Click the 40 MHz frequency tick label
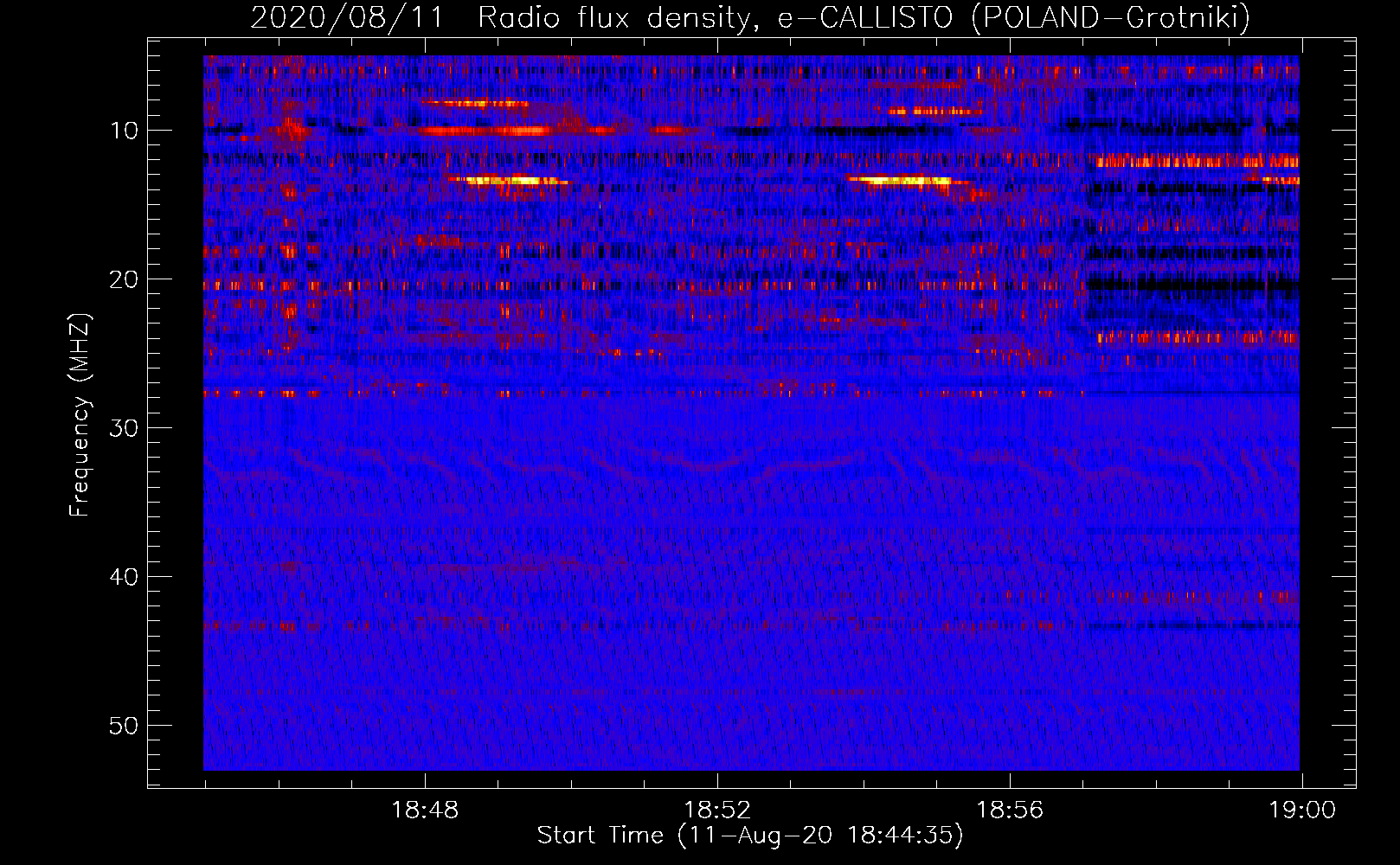This screenshot has height=865, width=1400. click(125, 577)
